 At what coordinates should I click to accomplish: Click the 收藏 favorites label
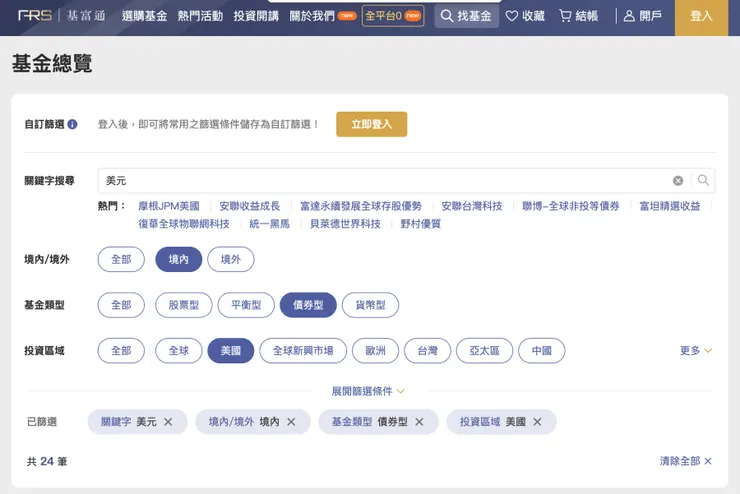pos(534,16)
